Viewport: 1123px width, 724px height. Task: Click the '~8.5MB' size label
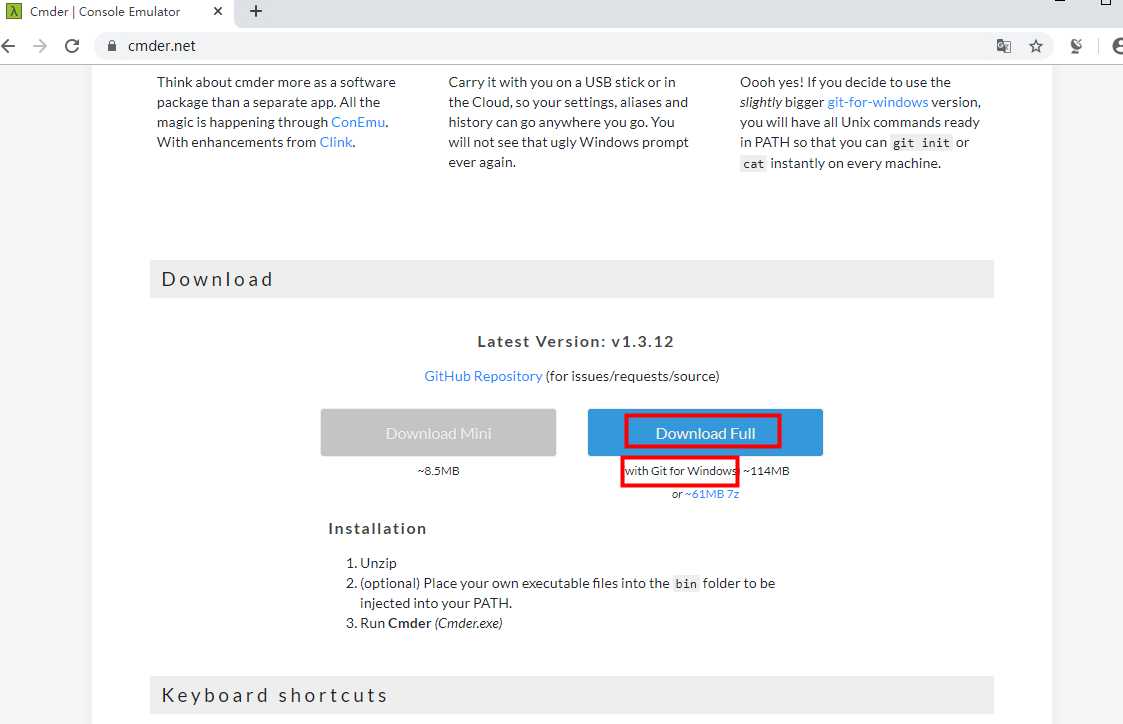pos(438,471)
